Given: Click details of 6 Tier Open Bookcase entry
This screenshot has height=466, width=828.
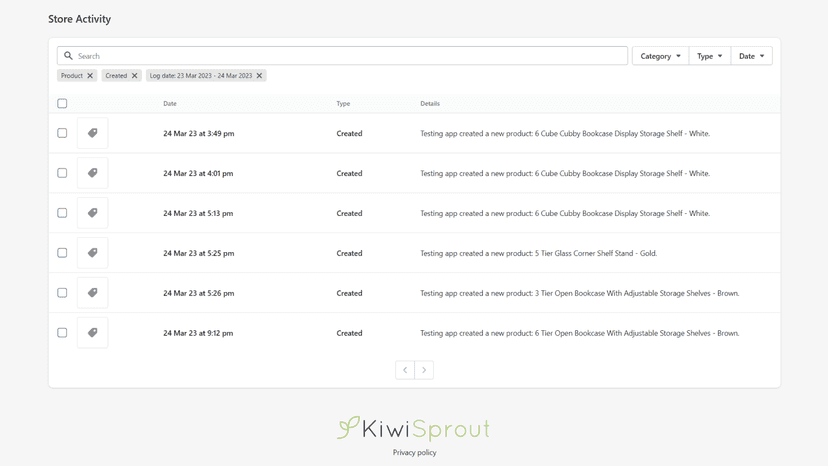Looking at the screenshot, I should click(580, 333).
